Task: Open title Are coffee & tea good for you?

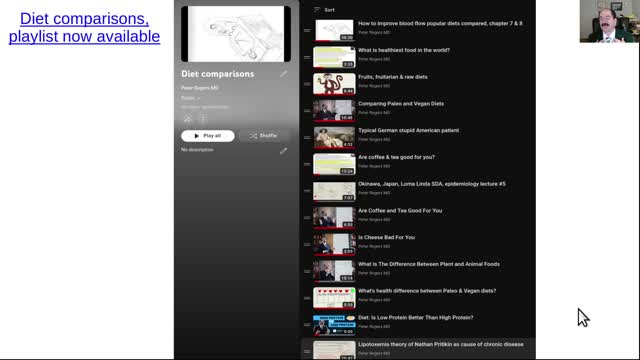Action: point(396,157)
